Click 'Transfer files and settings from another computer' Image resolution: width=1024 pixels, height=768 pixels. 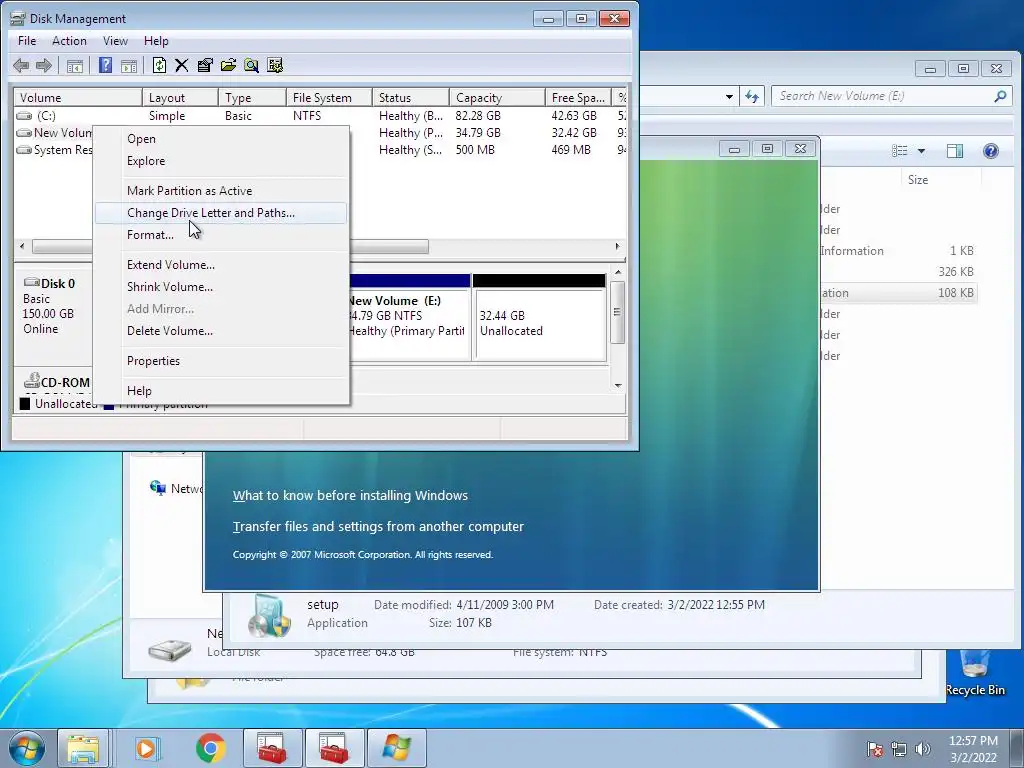[378, 526]
